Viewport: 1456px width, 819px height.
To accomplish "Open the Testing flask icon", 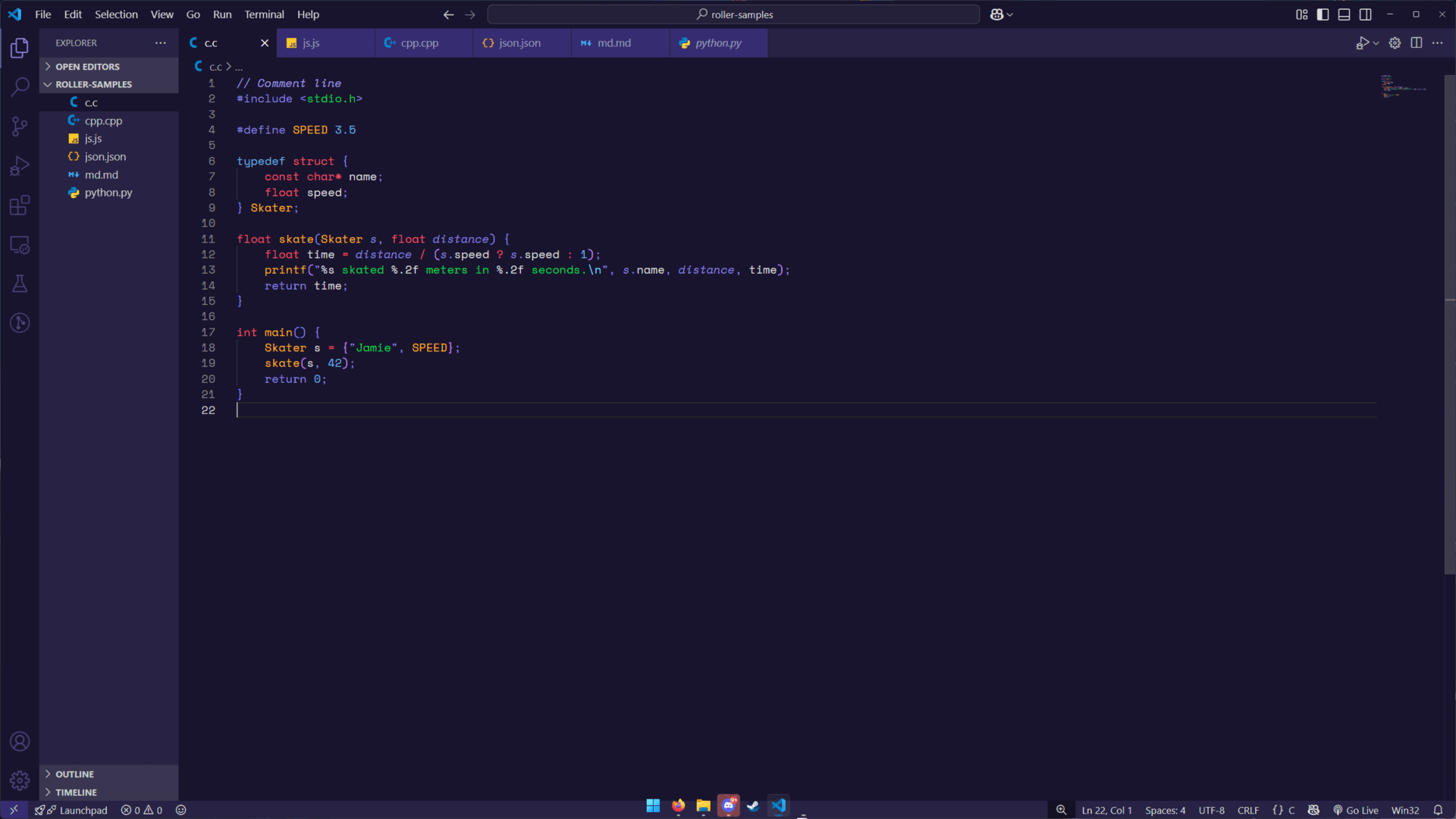I will (x=20, y=284).
